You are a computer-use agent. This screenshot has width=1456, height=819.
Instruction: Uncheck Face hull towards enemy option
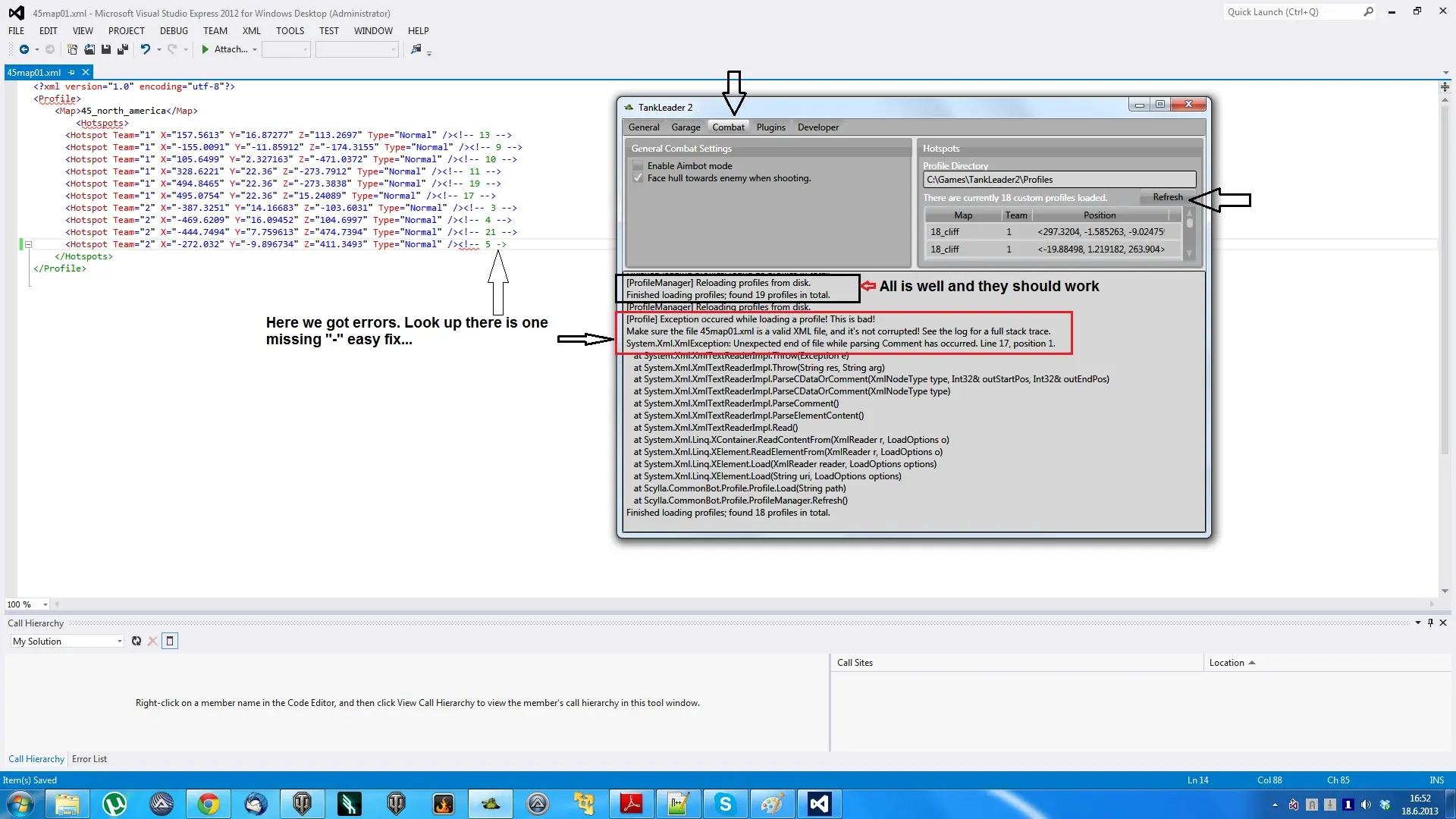638,178
